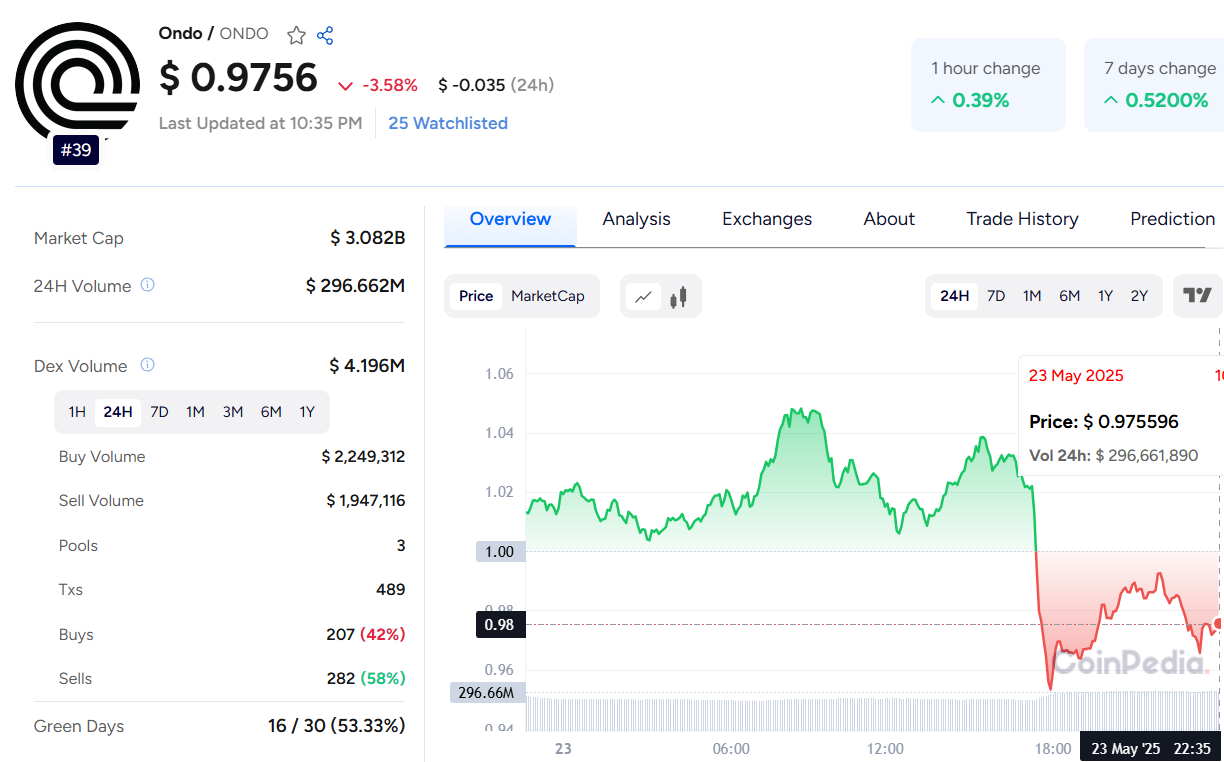Select 1Y chart range option
Image resolution: width=1224 pixels, height=762 pixels.
1105,296
